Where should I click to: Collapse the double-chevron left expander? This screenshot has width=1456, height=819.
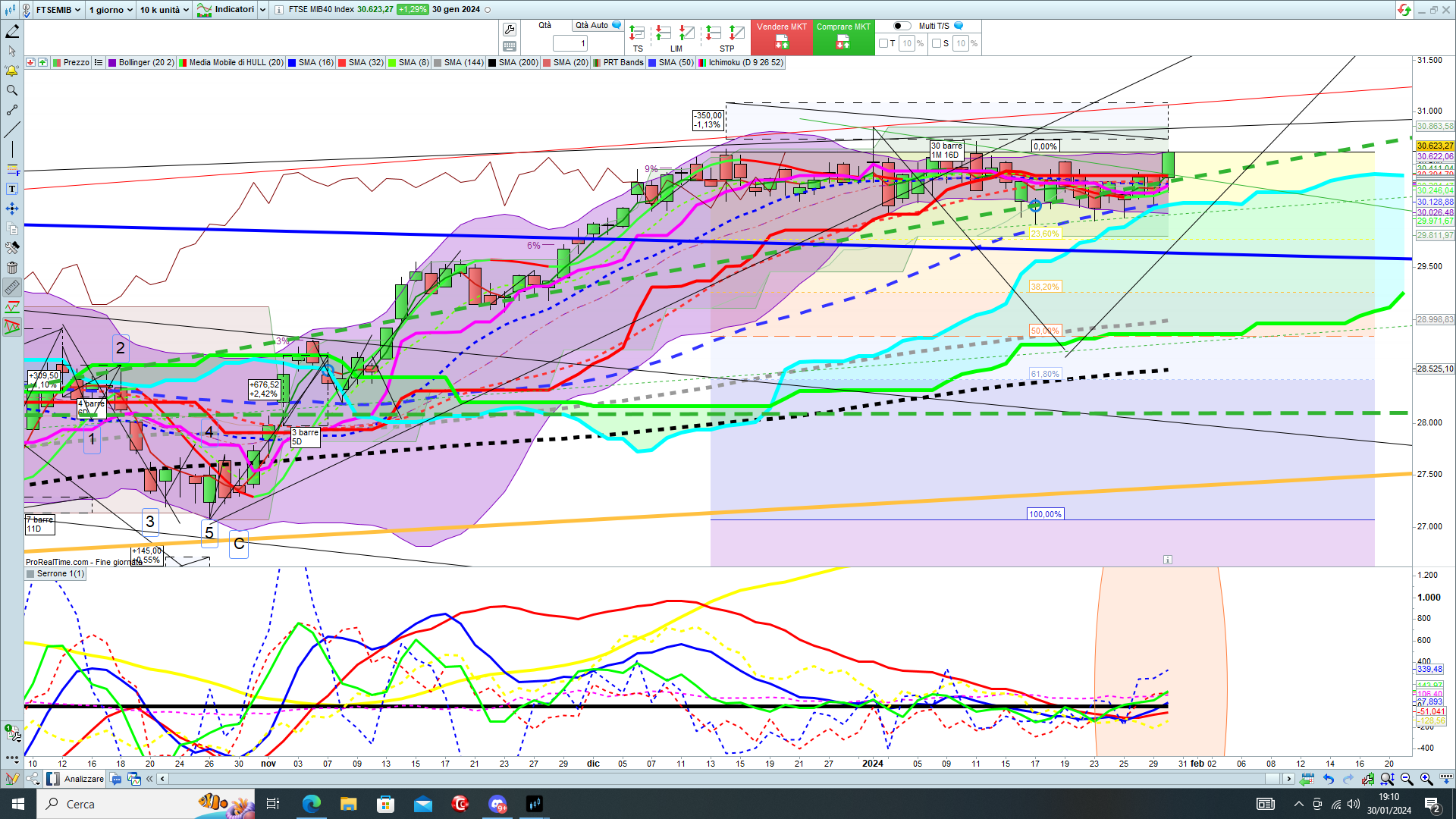(149, 779)
